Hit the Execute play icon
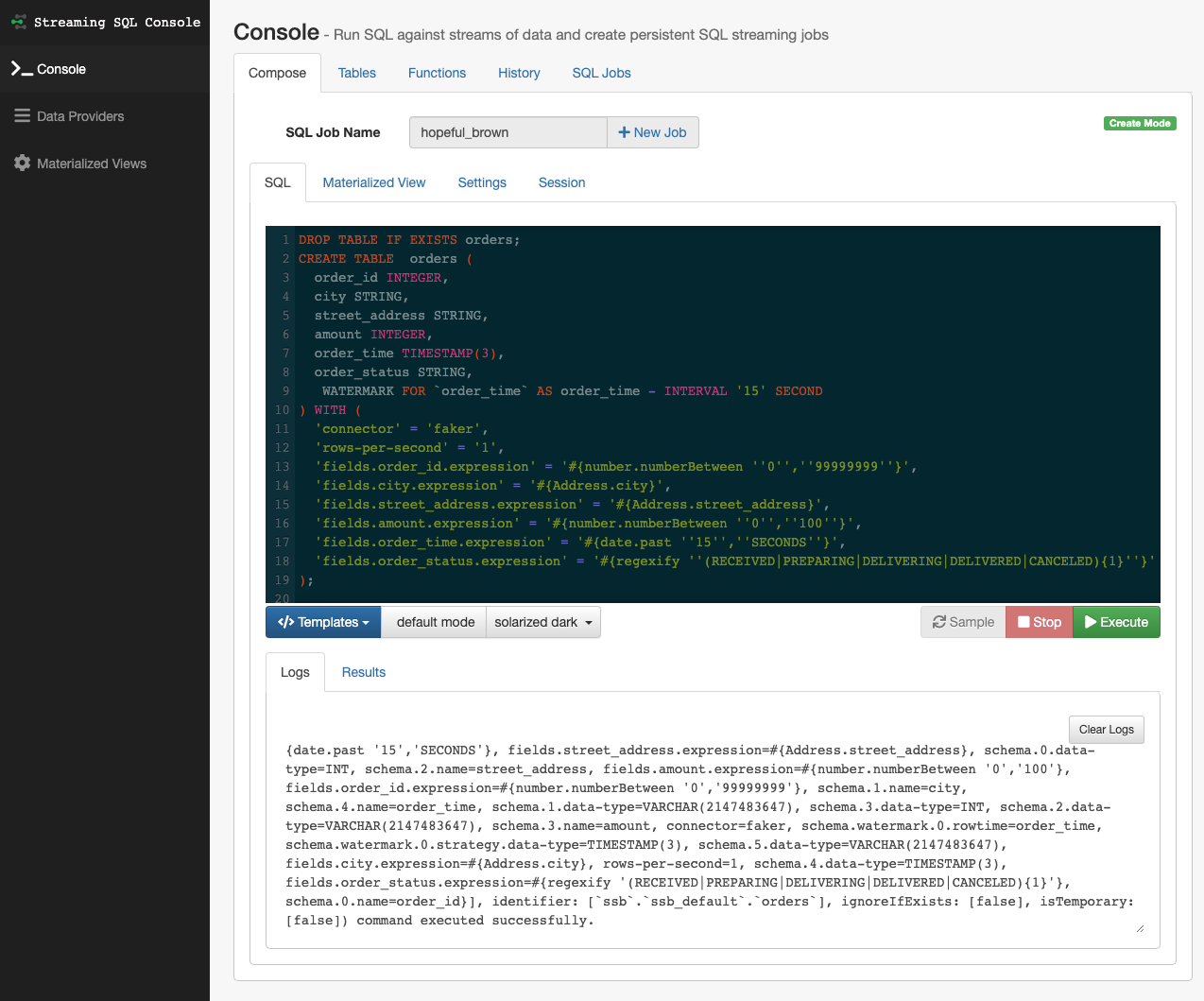 pyautogui.click(x=1091, y=622)
